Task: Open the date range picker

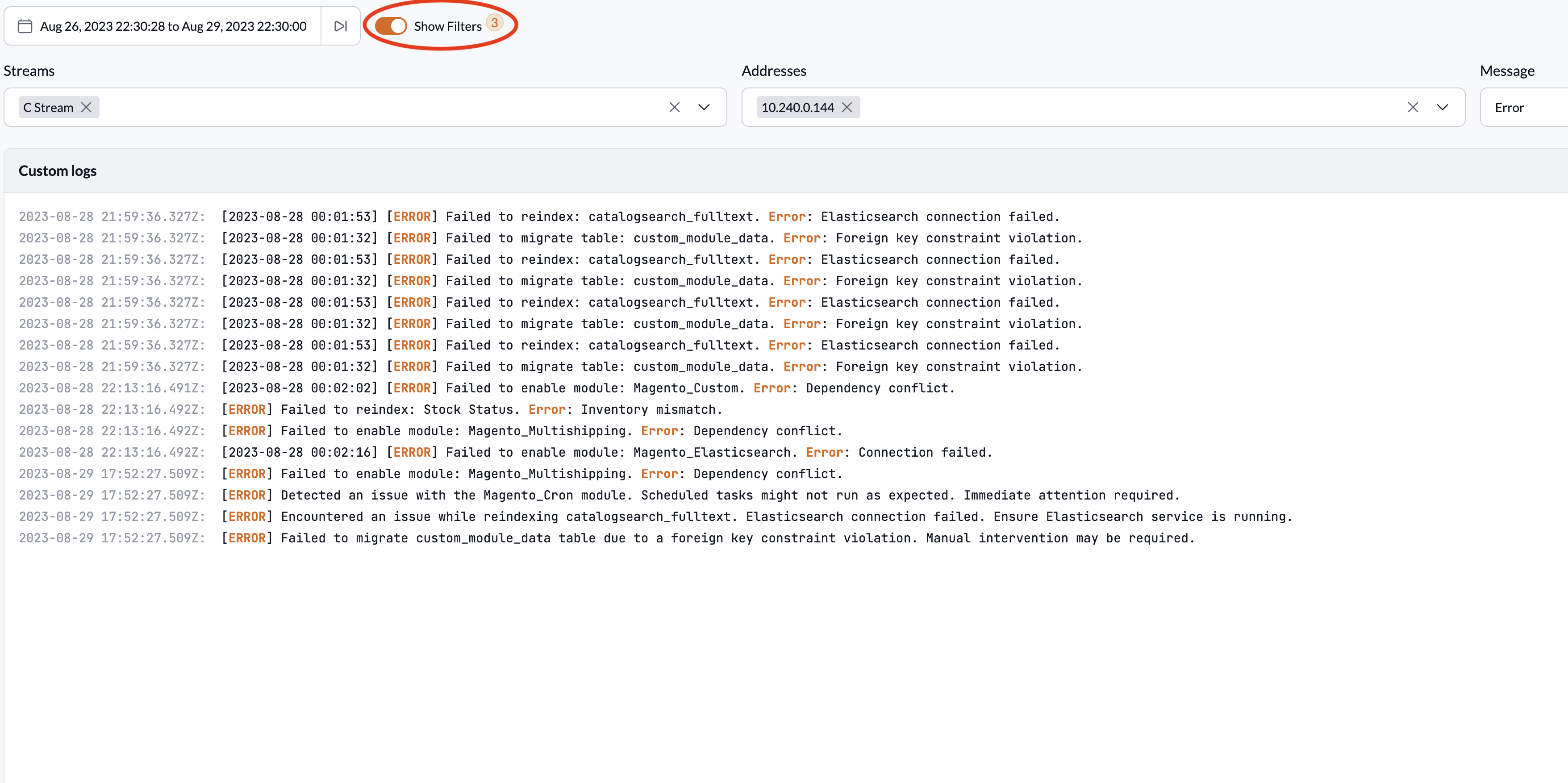Action: (173, 26)
